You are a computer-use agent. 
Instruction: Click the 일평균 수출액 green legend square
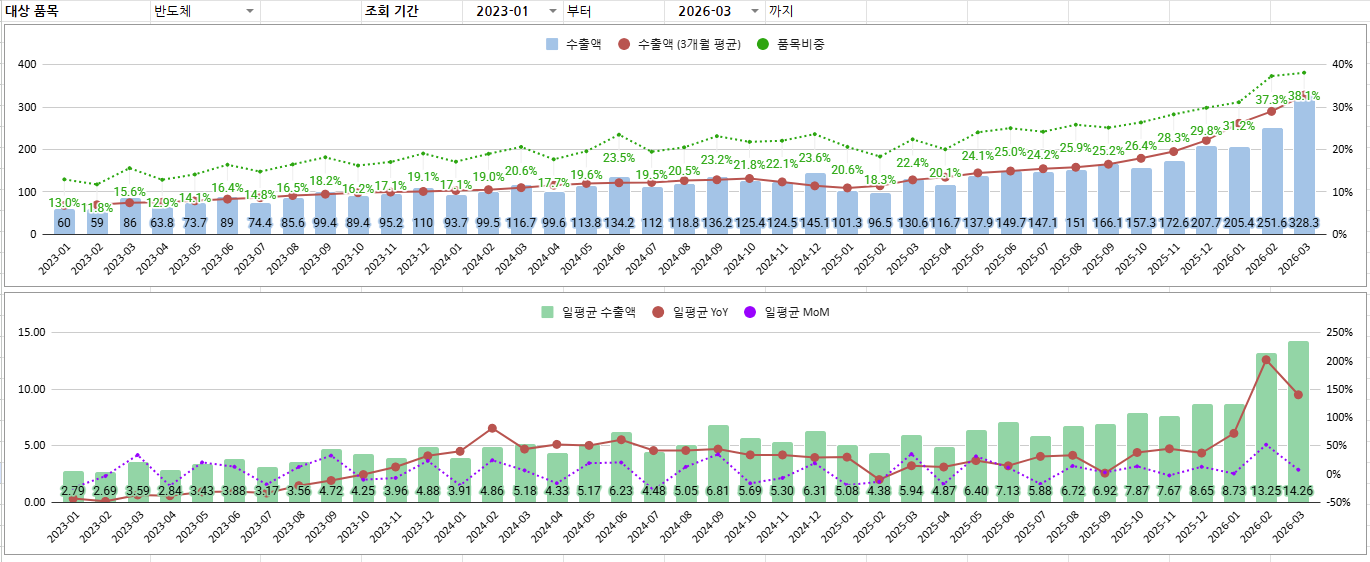[547, 312]
